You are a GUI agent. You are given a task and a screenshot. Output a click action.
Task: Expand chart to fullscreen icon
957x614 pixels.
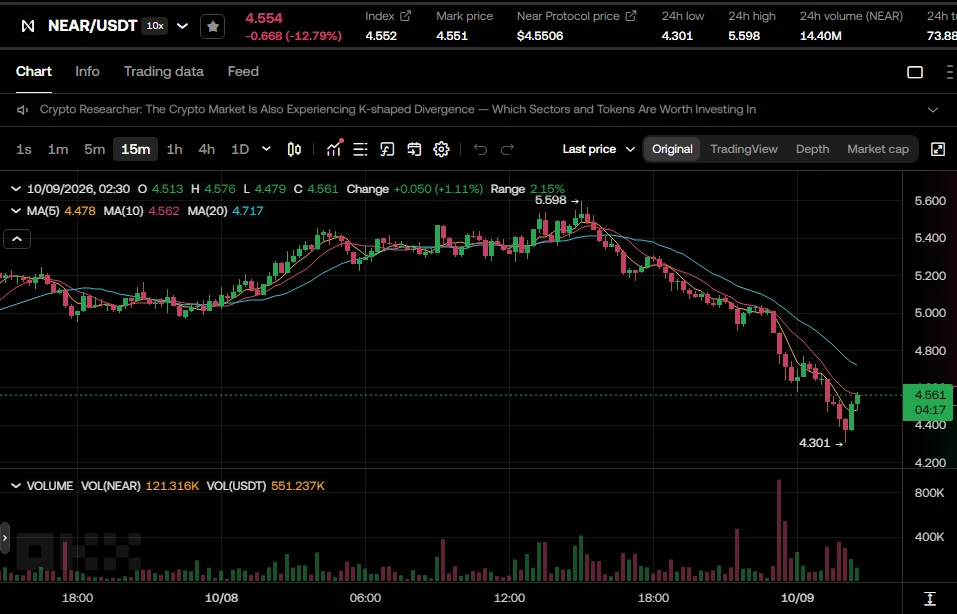[x=938, y=149]
